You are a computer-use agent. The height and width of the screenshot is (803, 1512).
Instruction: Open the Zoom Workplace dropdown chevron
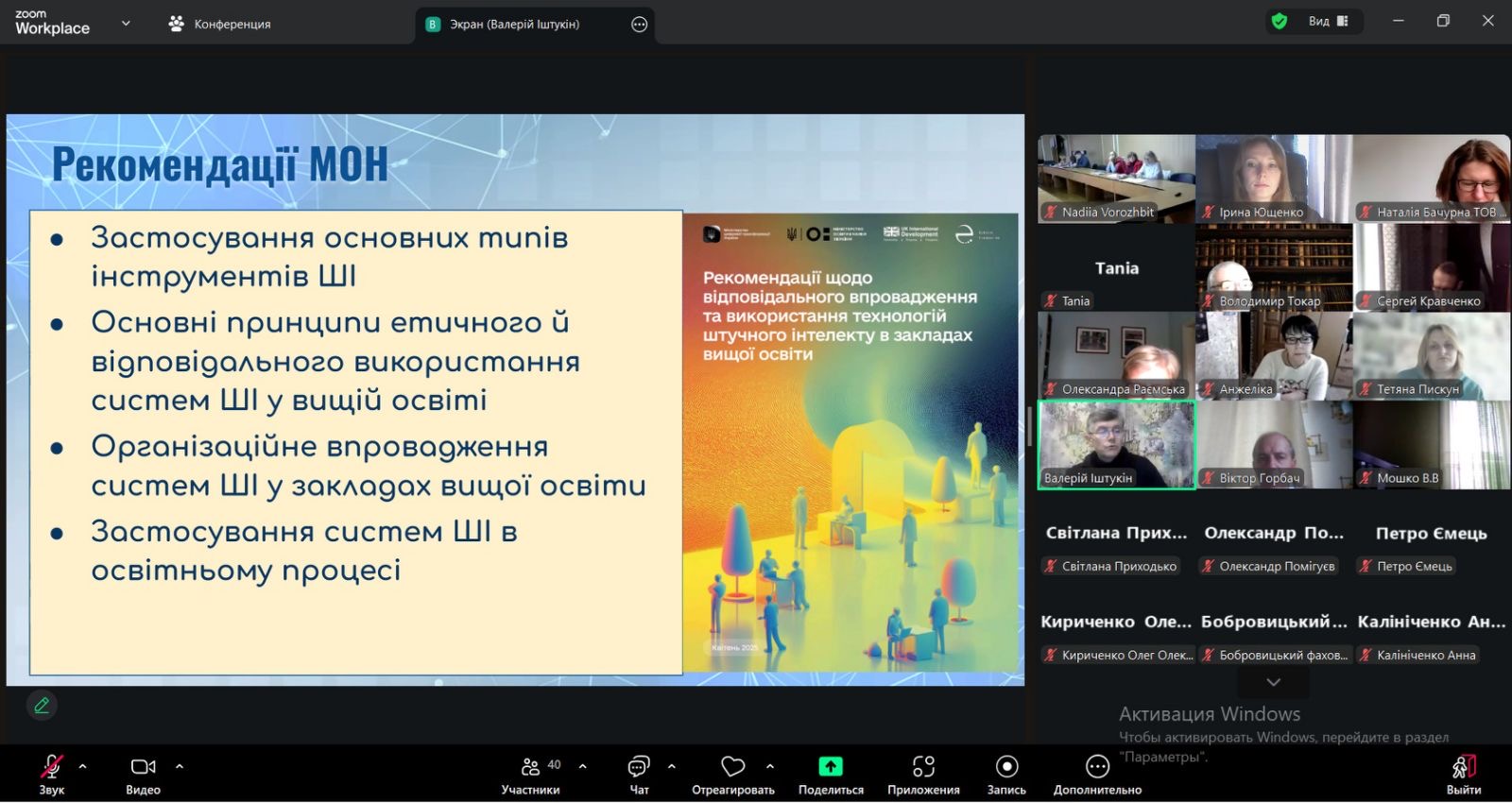tap(126, 24)
